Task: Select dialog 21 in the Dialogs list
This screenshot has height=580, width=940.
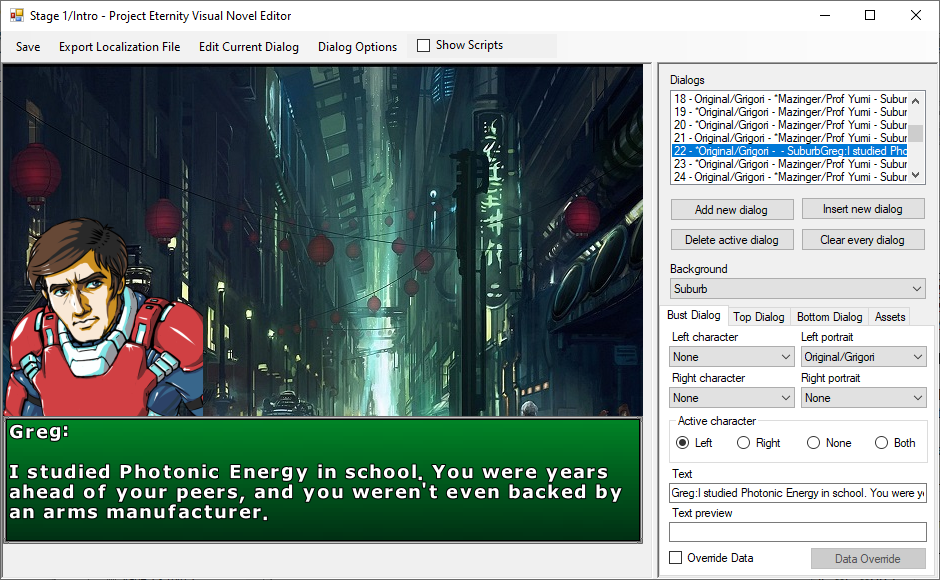Action: point(790,138)
